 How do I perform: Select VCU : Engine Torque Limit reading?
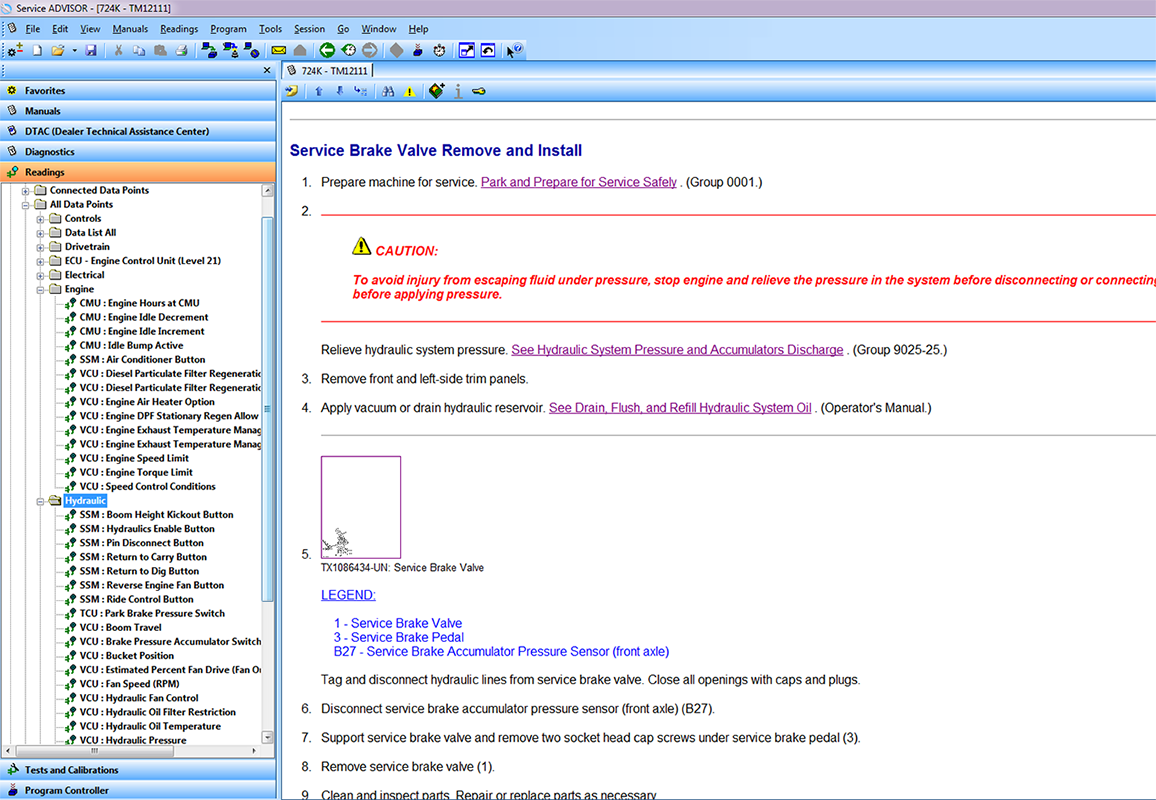(x=136, y=473)
